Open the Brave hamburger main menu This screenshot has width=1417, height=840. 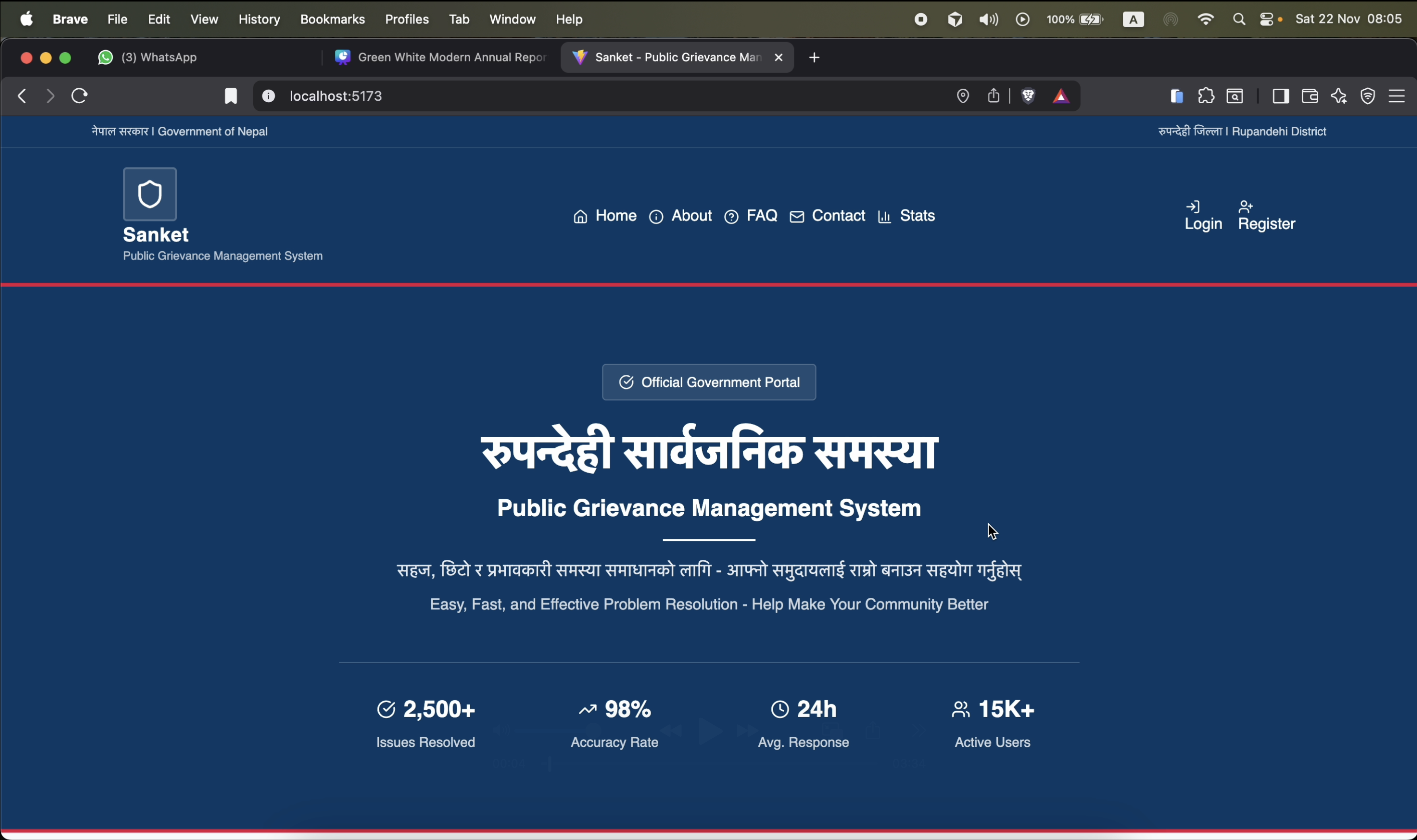click(1396, 96)
